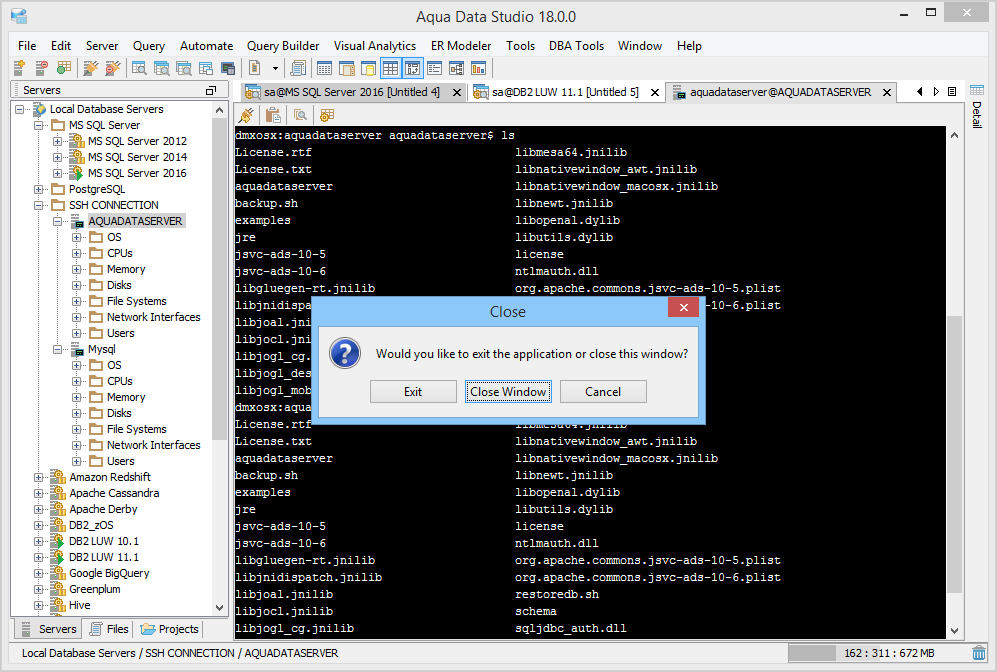Click the Close Window button
Image resolution: width=997 pixels, height=672 pixels.
pyautogui.click(x=508, y=392)
